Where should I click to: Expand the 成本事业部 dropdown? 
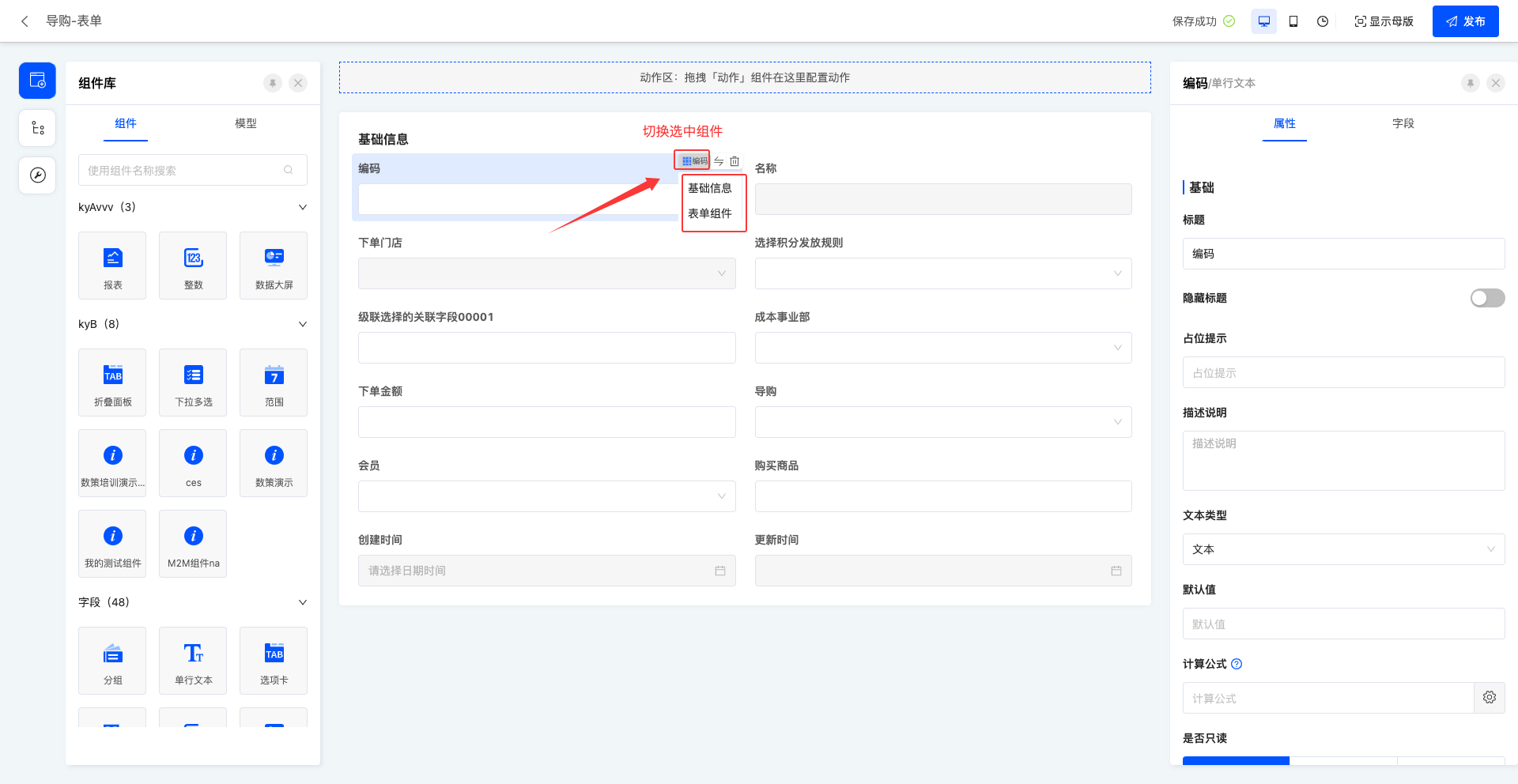(942, 348)
